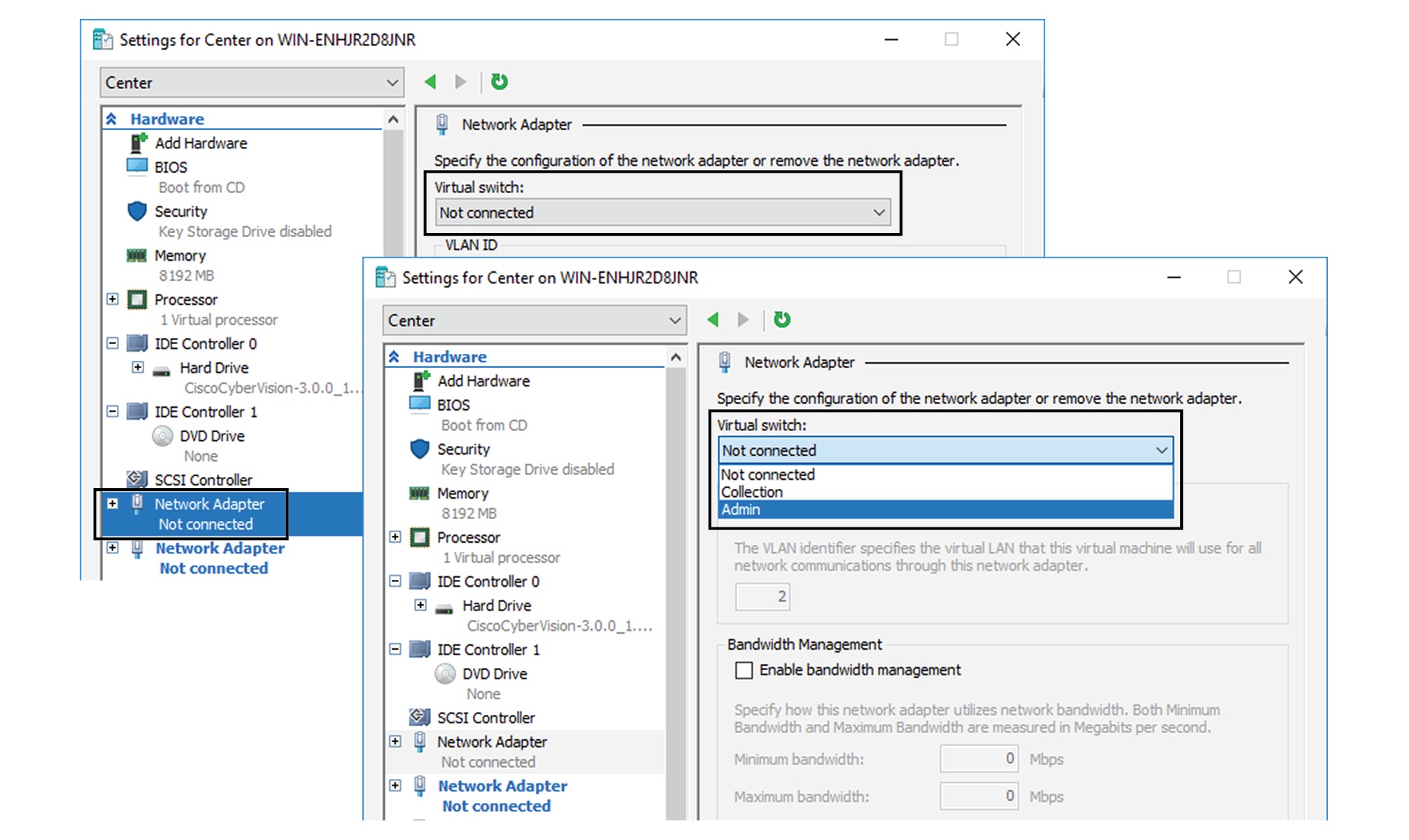Select the Processor icon
This screenshot has width=1409, height=840.
[x=420, y=537]
